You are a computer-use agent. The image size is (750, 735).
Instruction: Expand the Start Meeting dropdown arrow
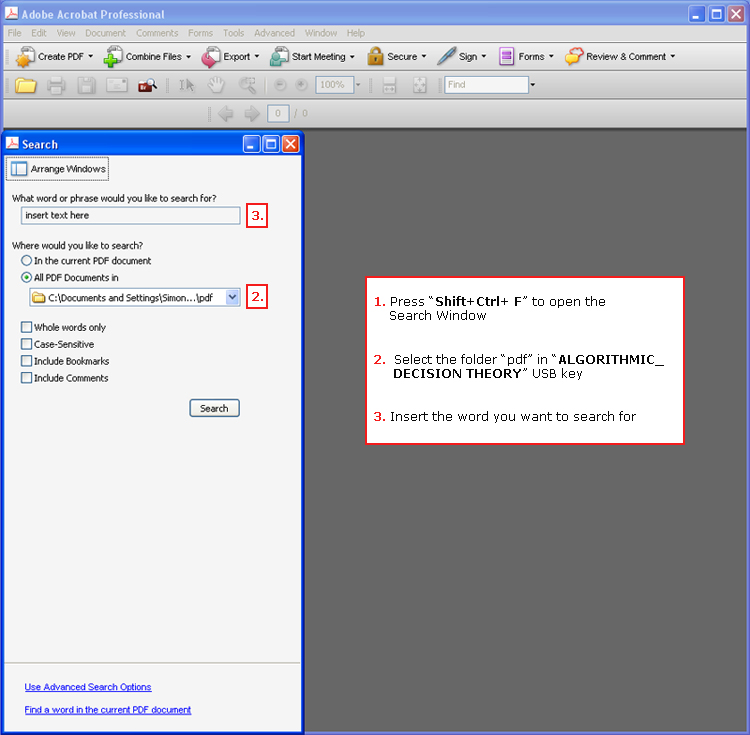click(x=352, y=56)
